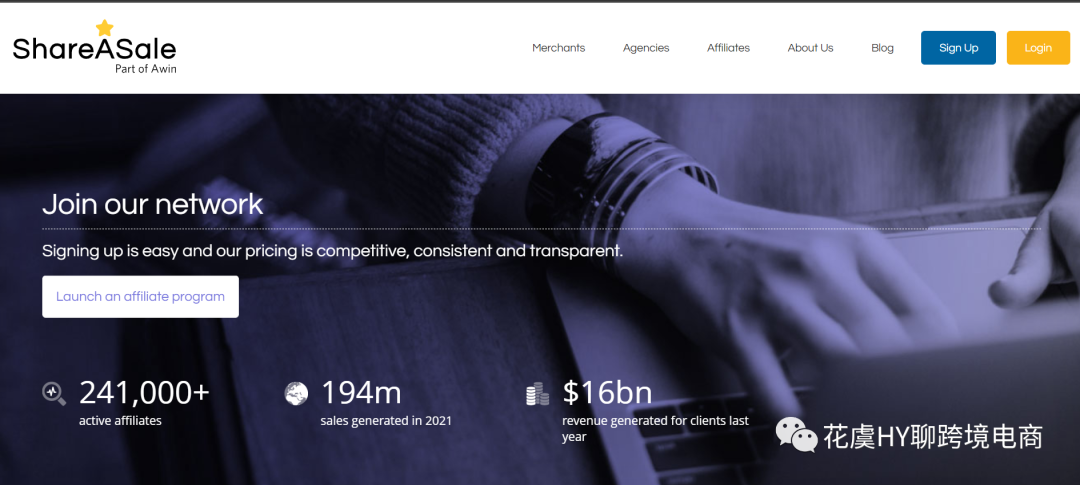Go to the Affiliates page

[x=728, y=48]
